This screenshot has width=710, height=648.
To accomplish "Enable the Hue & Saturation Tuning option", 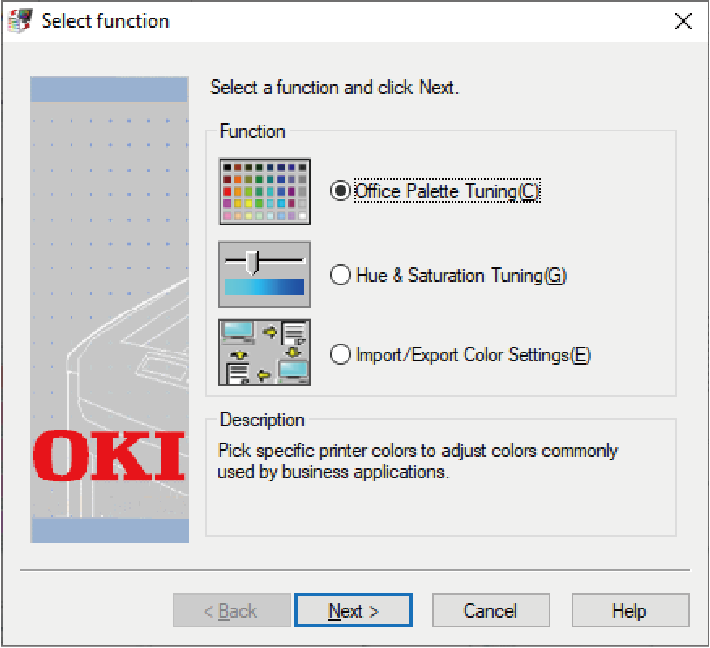I will [341, 275].
